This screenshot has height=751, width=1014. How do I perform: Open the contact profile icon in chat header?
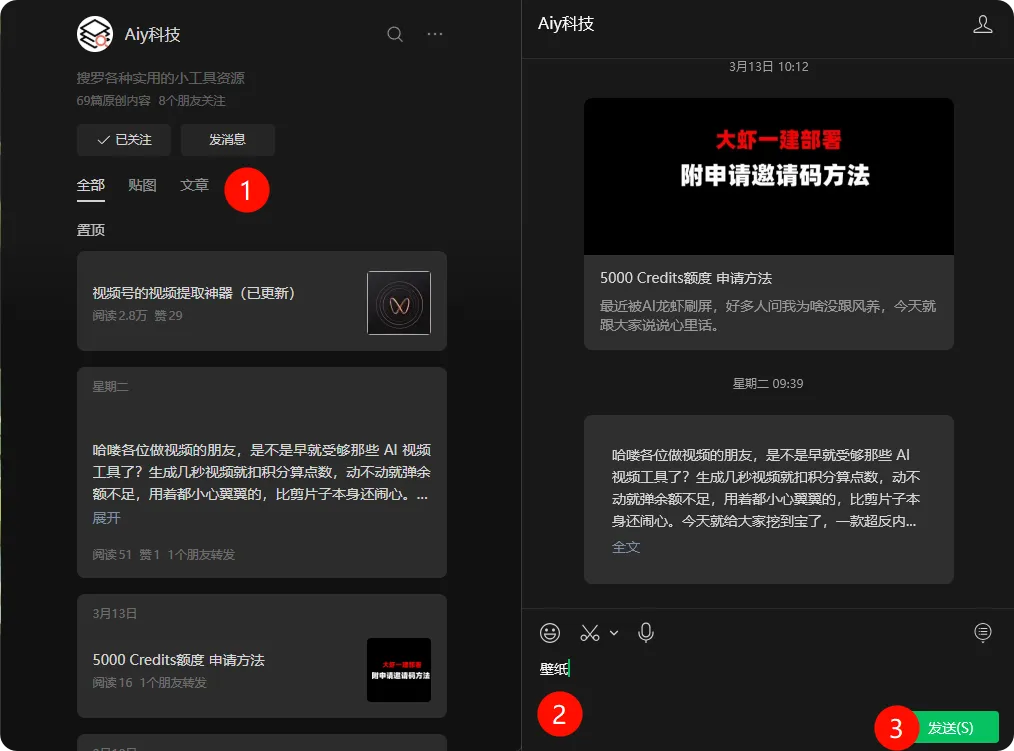(x=982, y=25)
